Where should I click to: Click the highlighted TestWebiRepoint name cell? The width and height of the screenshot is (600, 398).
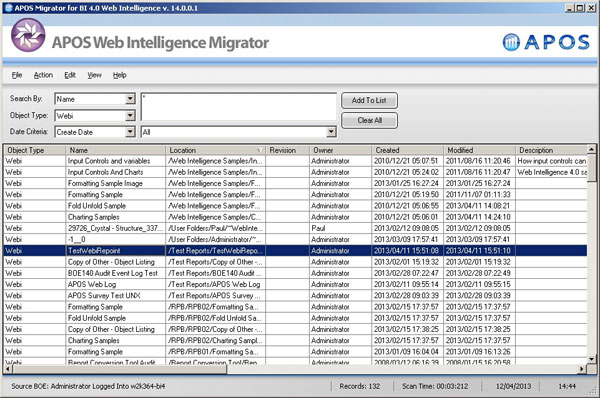(x=116, y=251)
